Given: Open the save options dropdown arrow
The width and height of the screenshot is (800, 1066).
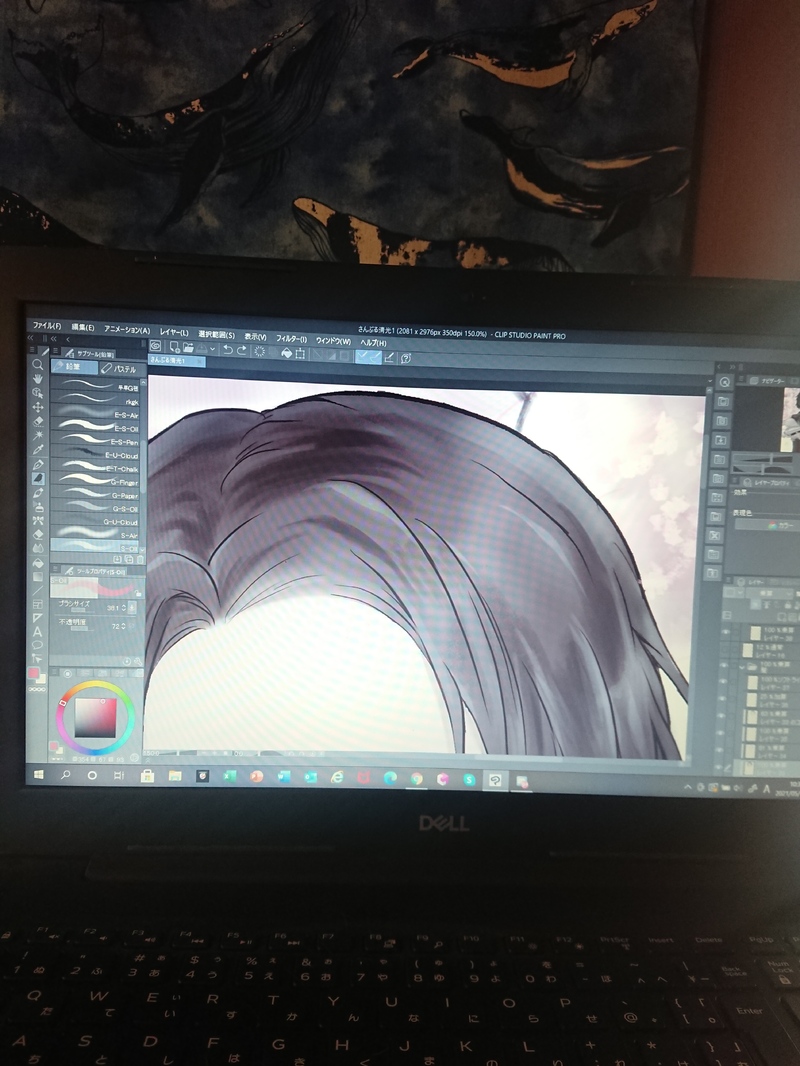Looking at the screenshot, I should click(x=213, y=349).
